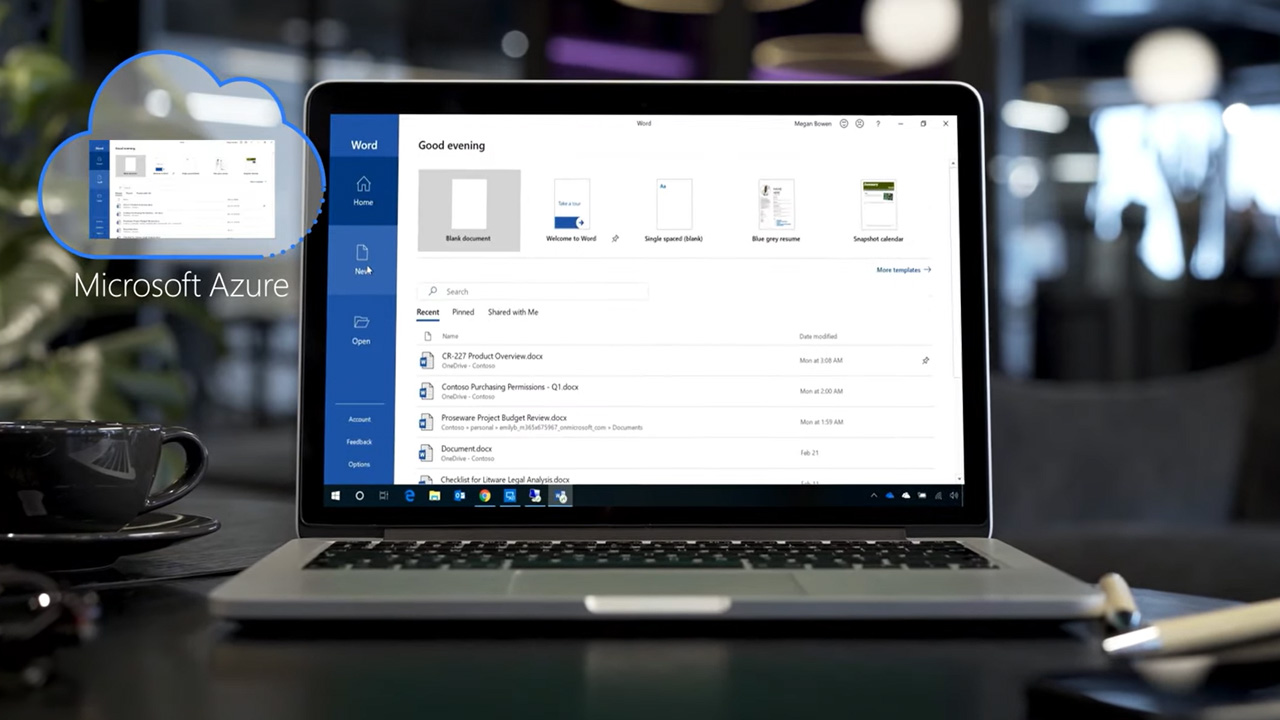
Task: Open Help via the question mark icon
Action: [x=878, y=124]
